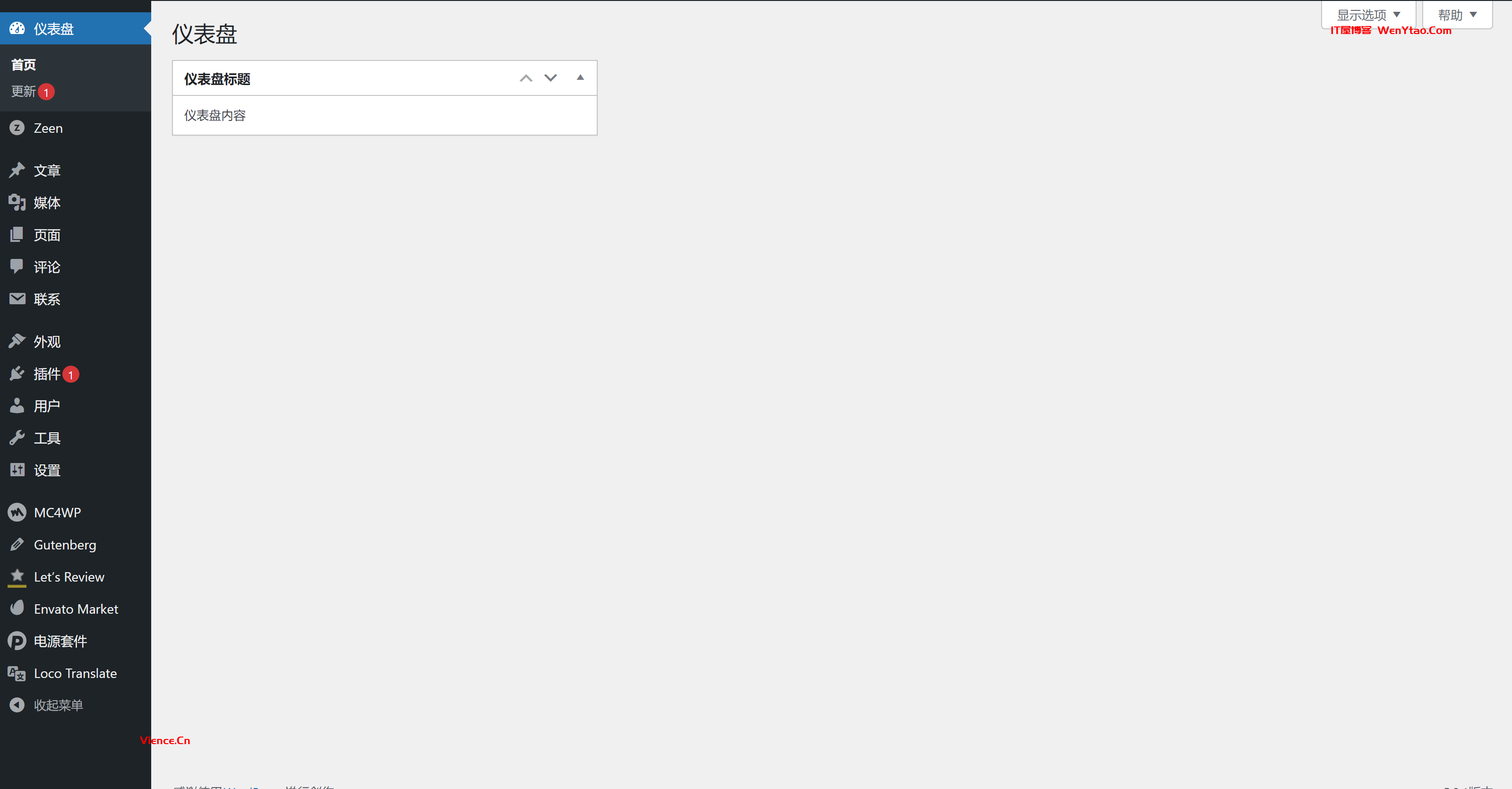The image size is (1512, 789).
Task: Select the 首页 submenu item
Action: pos(24,65)
